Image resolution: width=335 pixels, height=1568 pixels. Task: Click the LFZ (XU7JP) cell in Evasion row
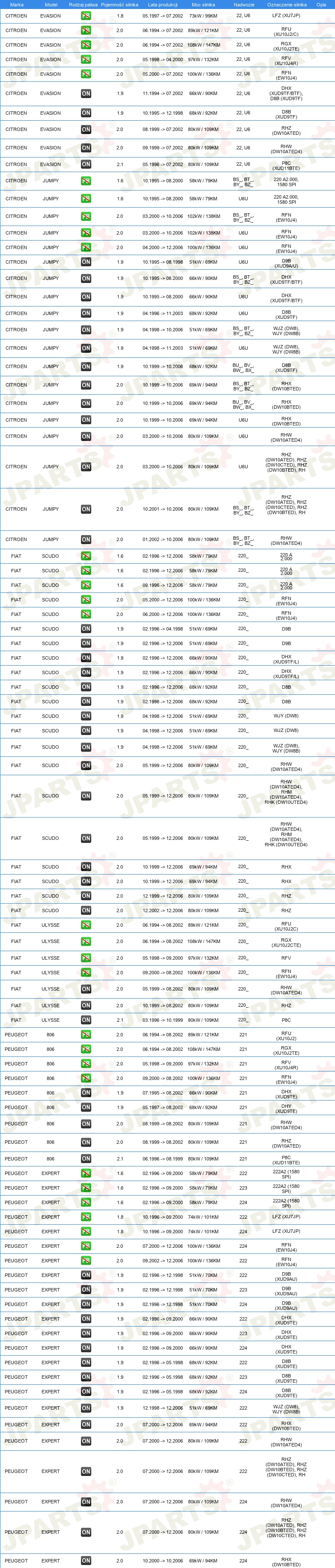286,16
